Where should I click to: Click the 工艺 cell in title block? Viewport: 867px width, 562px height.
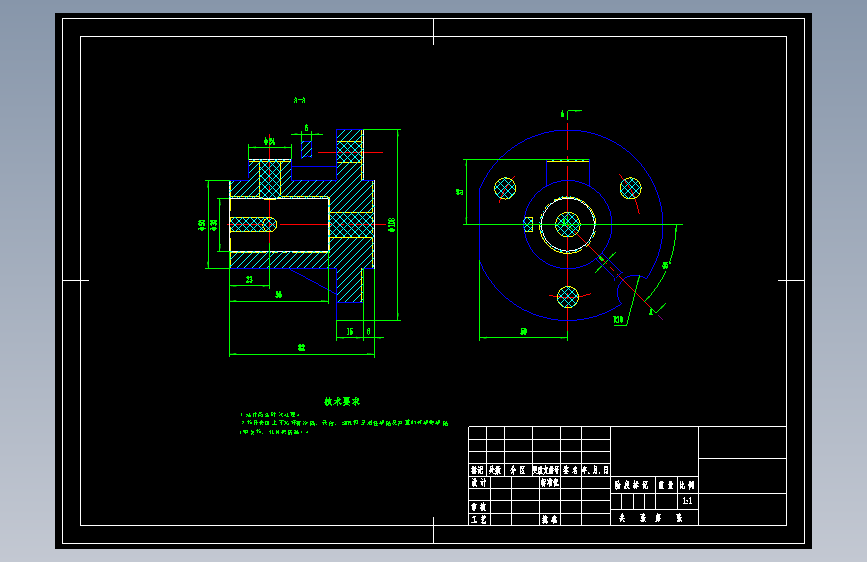coord(479,519)
